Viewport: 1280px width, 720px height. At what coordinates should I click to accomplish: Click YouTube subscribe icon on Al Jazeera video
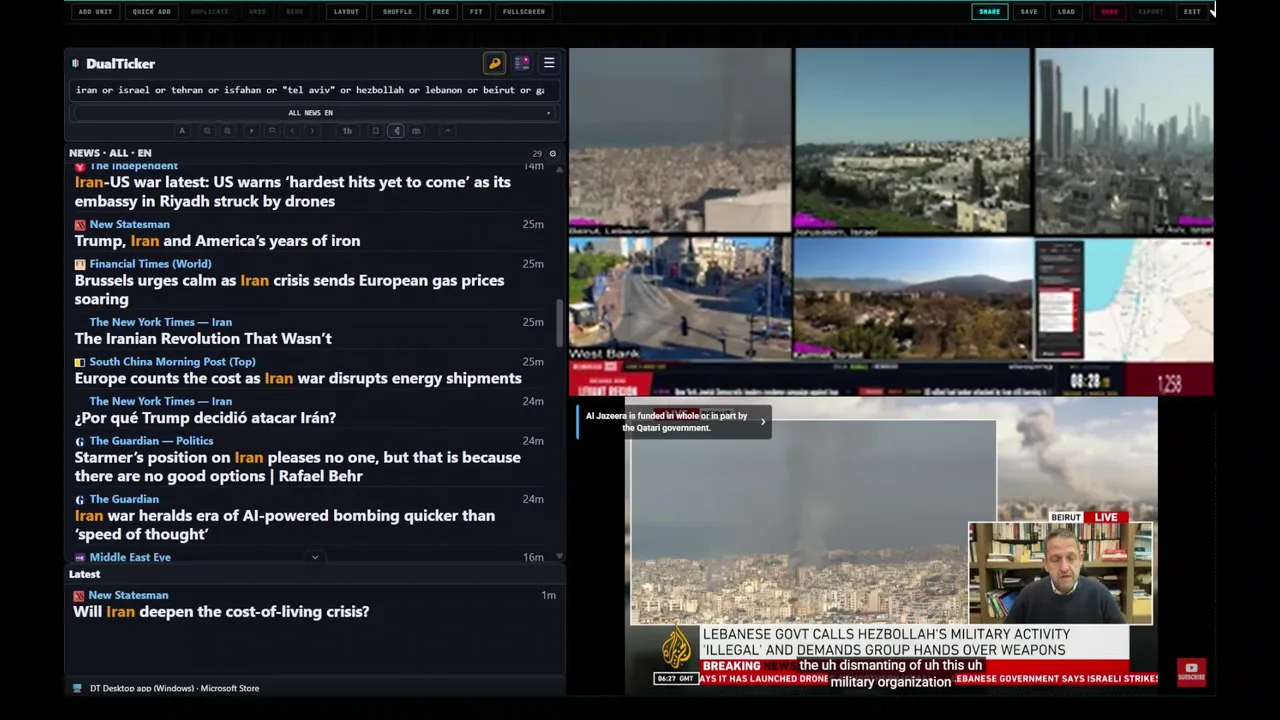click(x=1191, y=672)
